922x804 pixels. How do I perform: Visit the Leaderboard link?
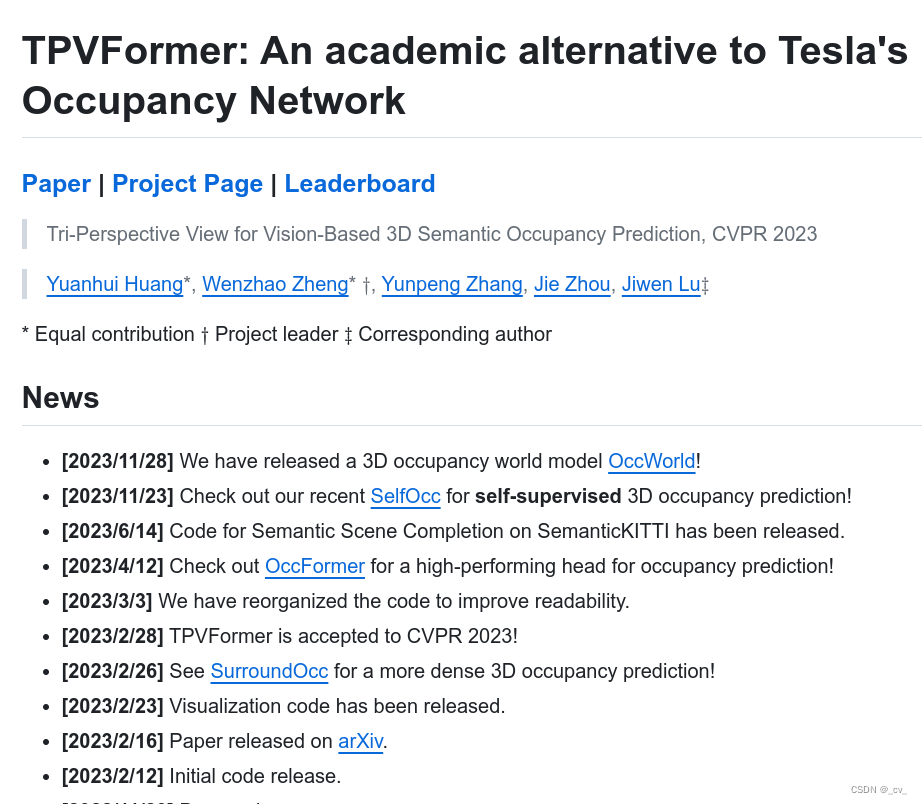(x=359, y=184)
